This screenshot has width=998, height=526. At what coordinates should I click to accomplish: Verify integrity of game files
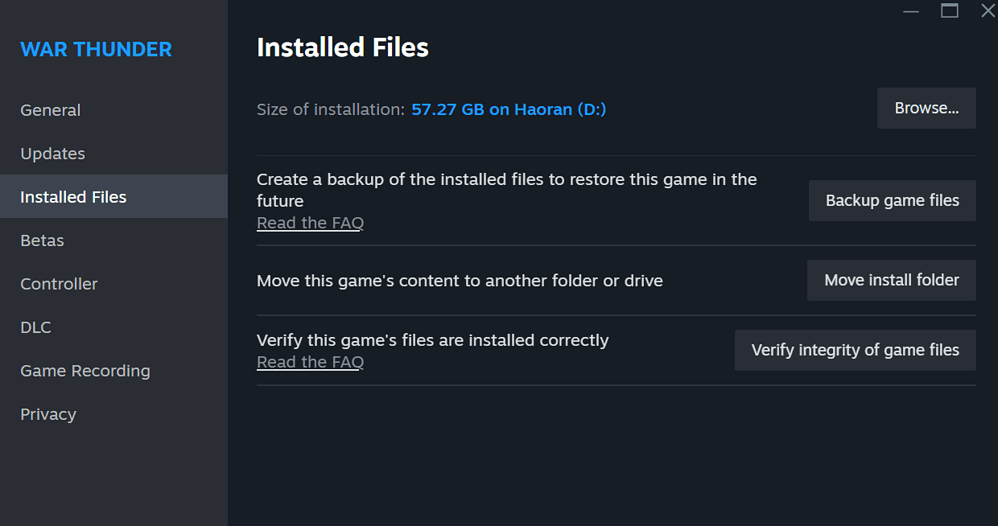coord(855,350)
